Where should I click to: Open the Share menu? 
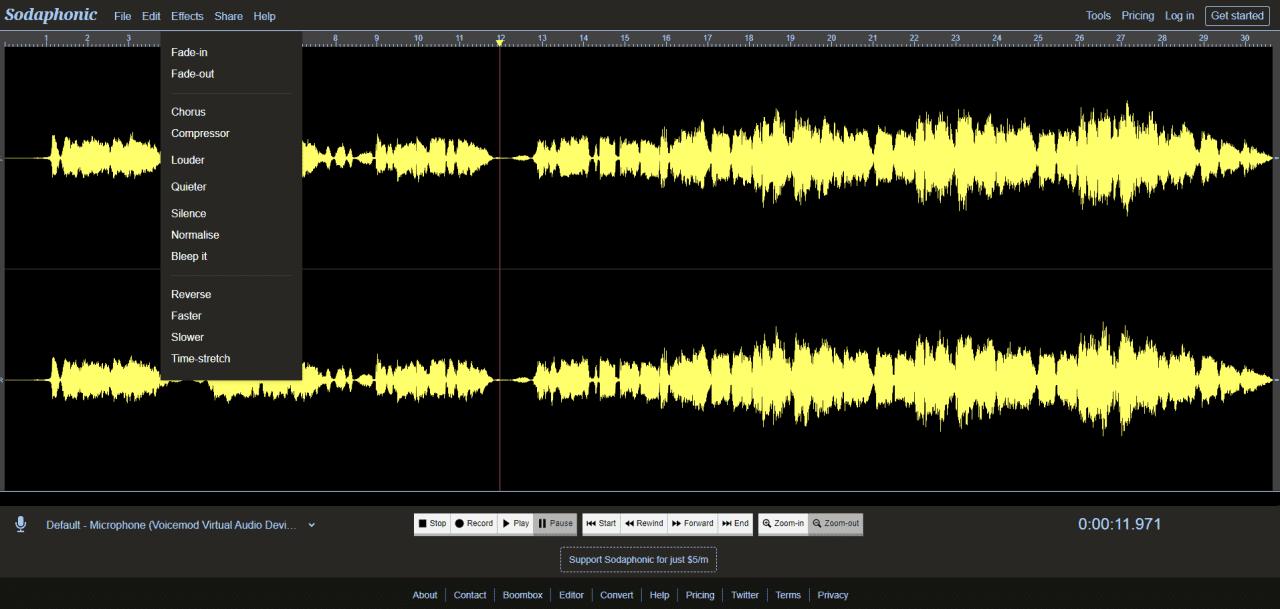tap(228, 16)
